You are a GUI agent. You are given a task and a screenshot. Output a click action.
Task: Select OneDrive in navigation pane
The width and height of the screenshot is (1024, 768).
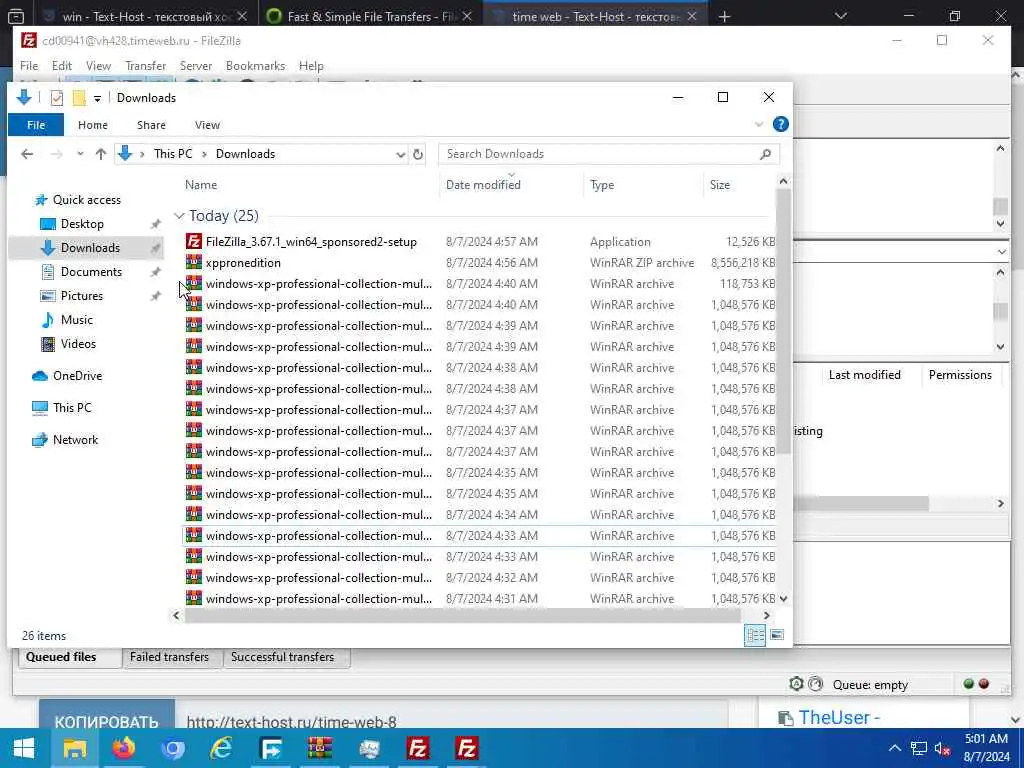click(77, 376)
